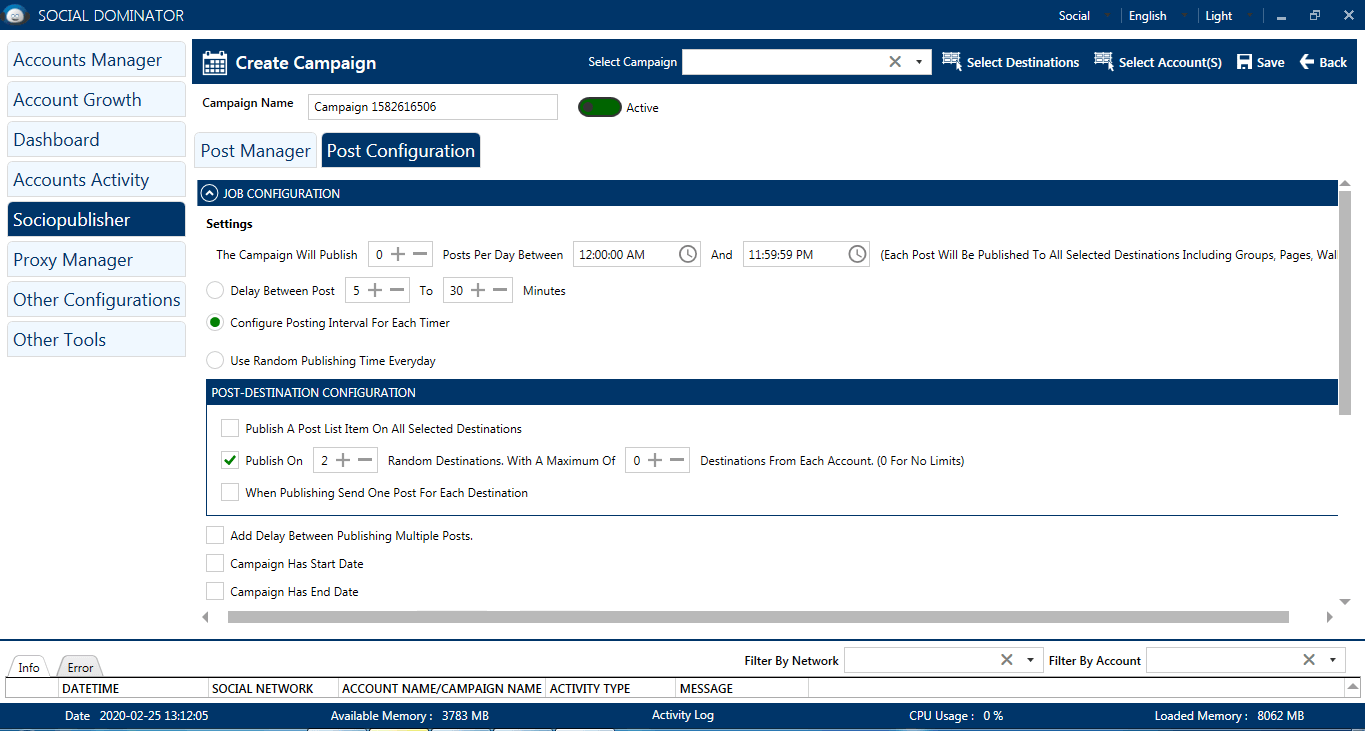Open Proxy Manager
The height and width of the screenshot is (731, 1365).
click(x=96, y=260)
